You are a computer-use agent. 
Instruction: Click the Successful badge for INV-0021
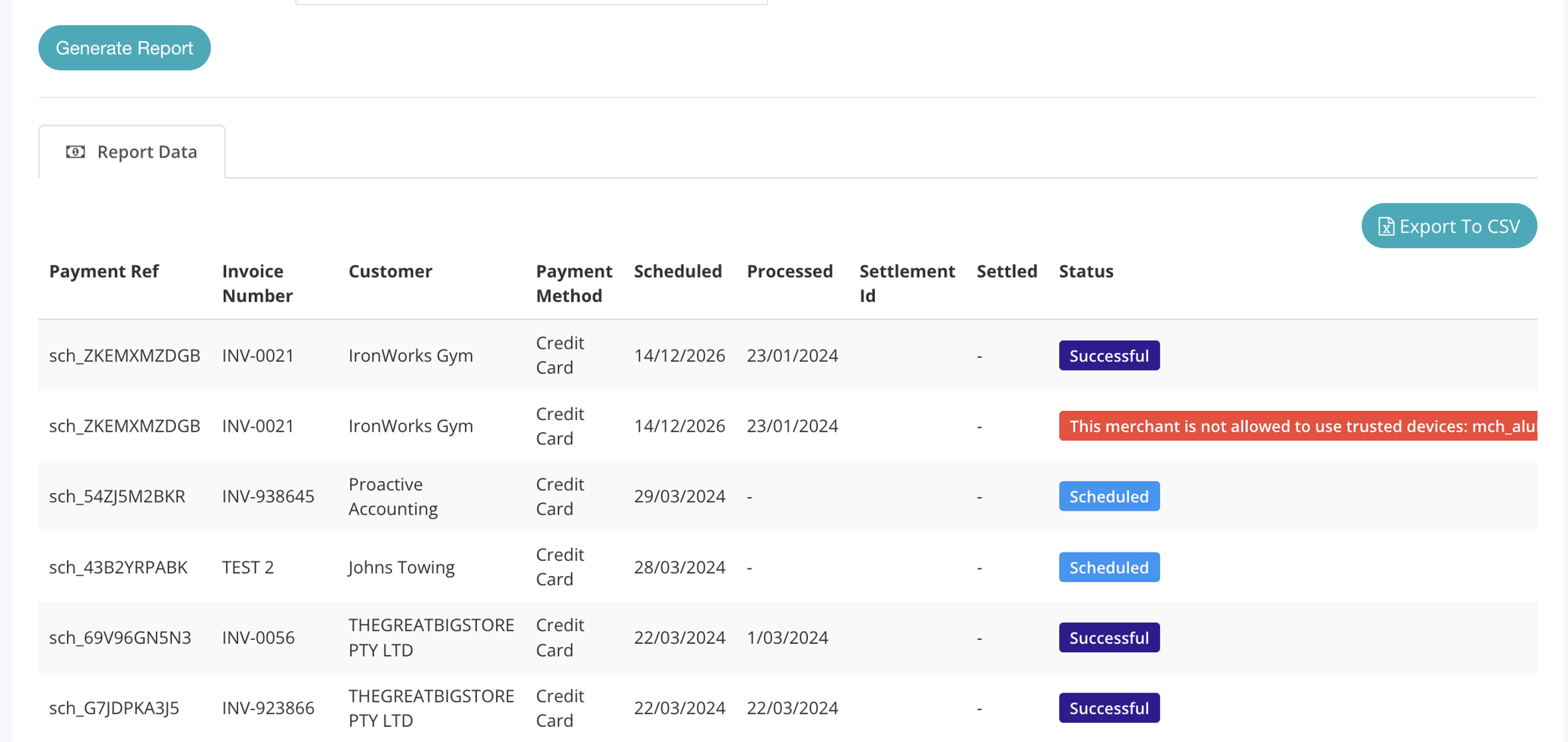1108,355
